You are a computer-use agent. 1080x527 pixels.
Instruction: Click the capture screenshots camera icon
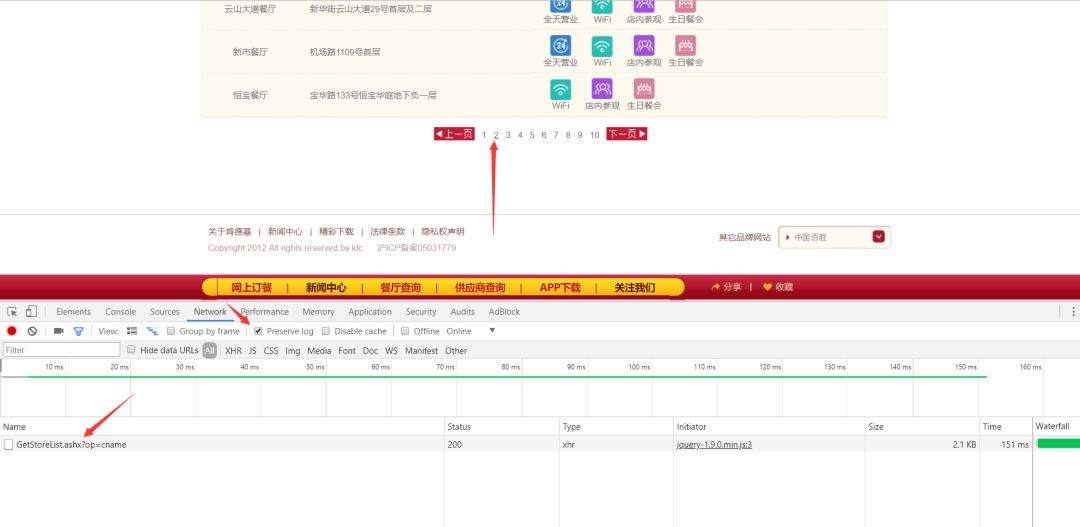click(59, 331)
